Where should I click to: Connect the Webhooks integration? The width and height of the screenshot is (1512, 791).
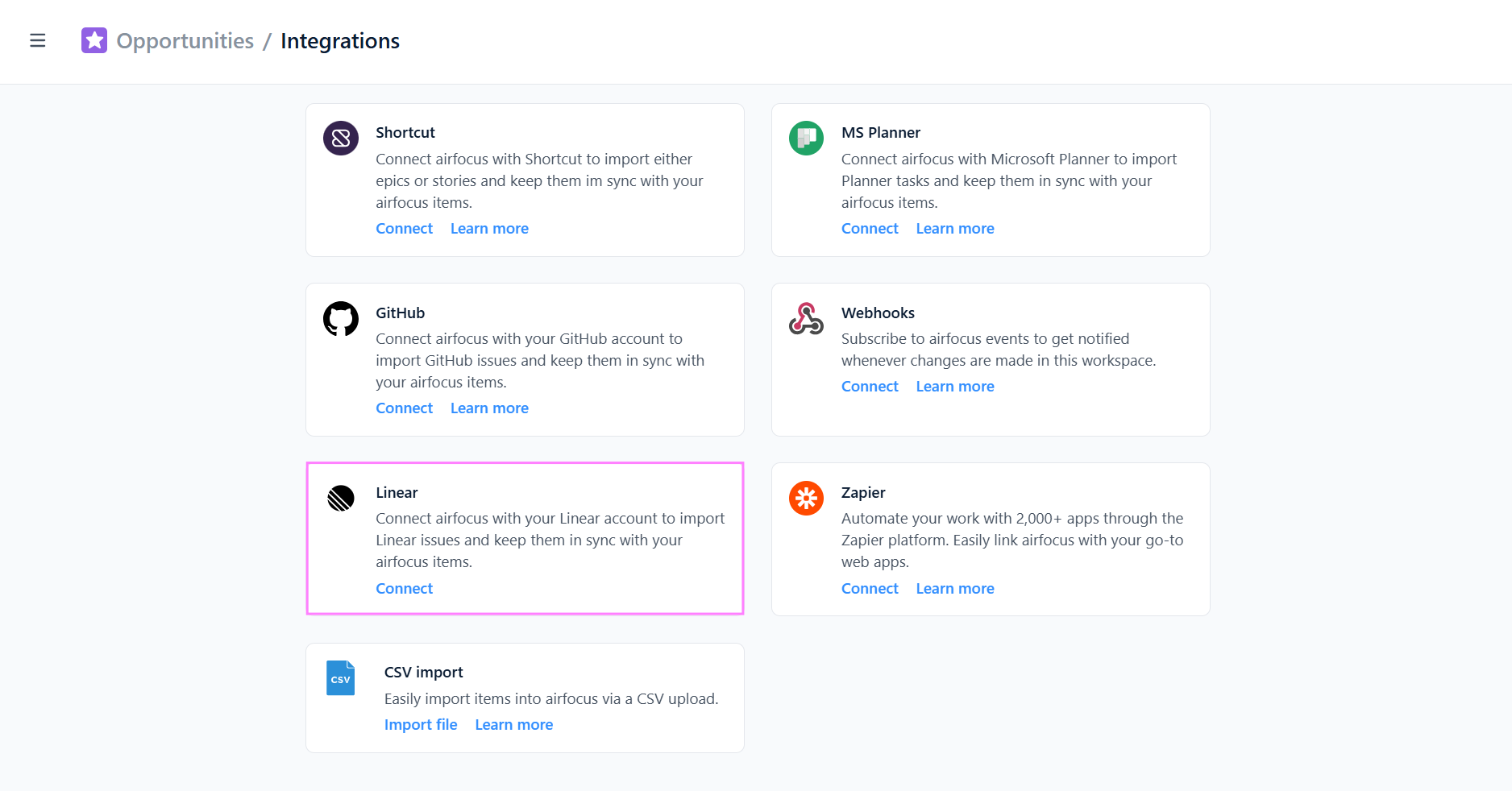coord(870,387)
